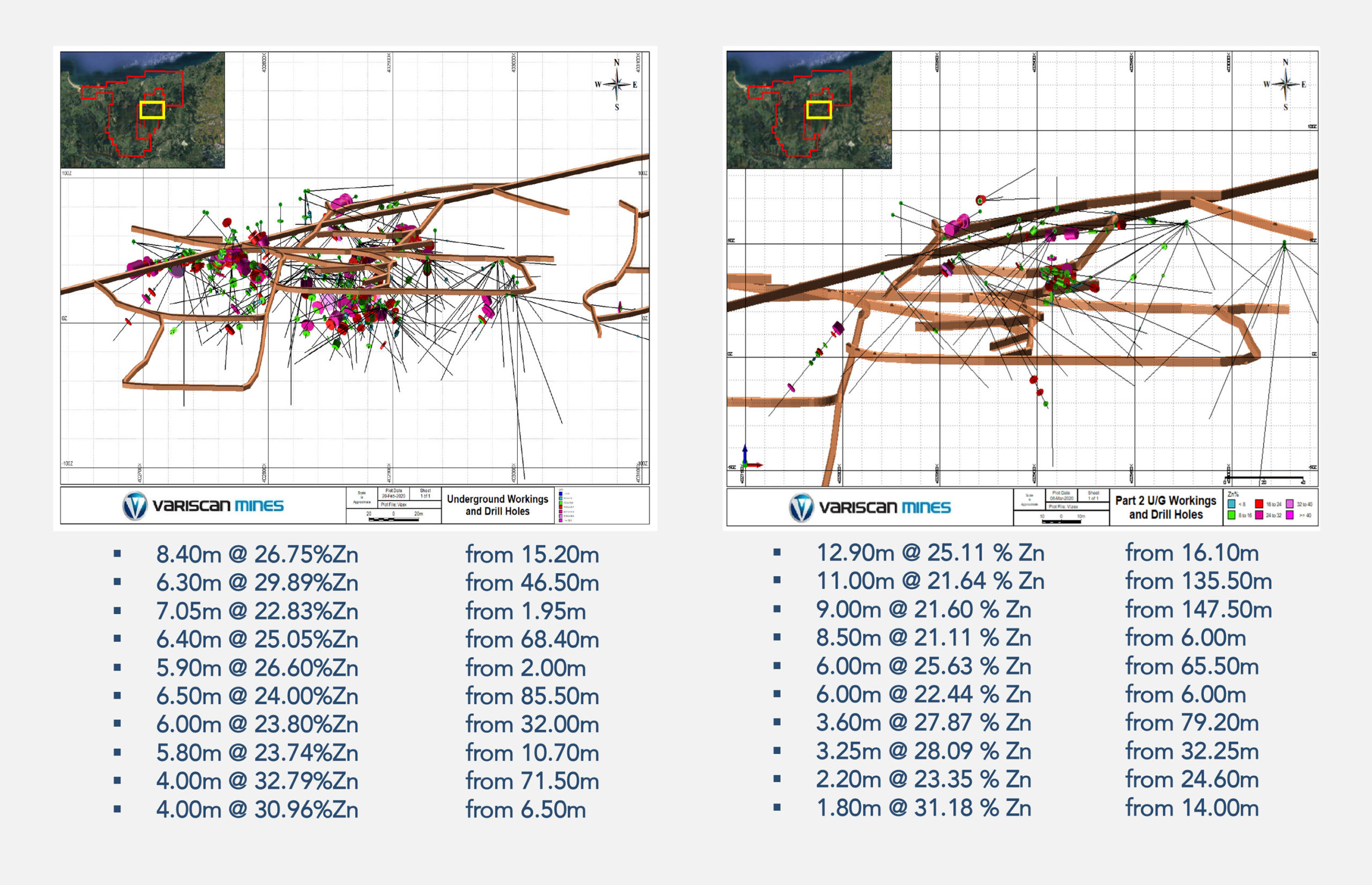Click '1.80m @ 31.18 % Zn'
This screenshot has width=1372, height=885.
tap(923, 808)
